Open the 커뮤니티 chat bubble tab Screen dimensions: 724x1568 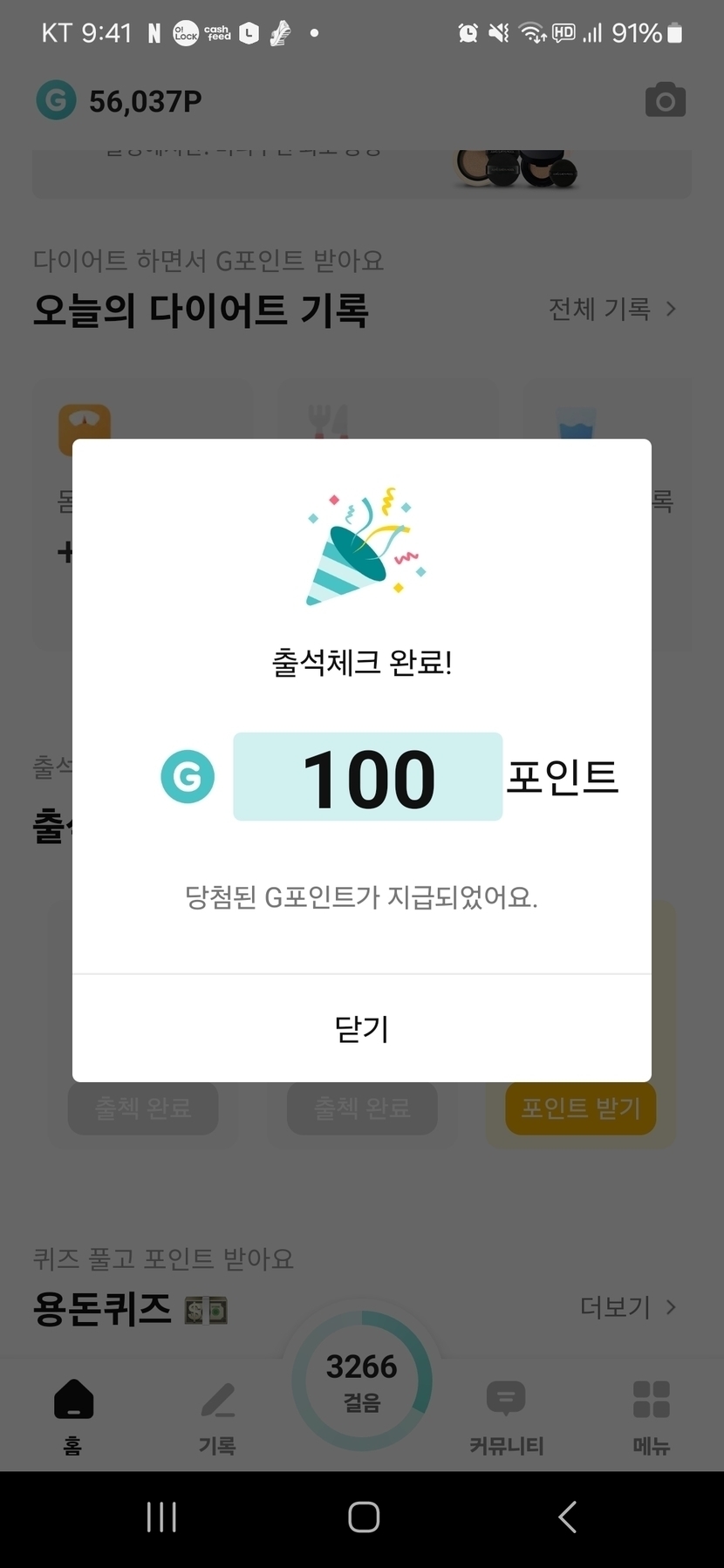pyautogui.click(x=506, y=1399)
